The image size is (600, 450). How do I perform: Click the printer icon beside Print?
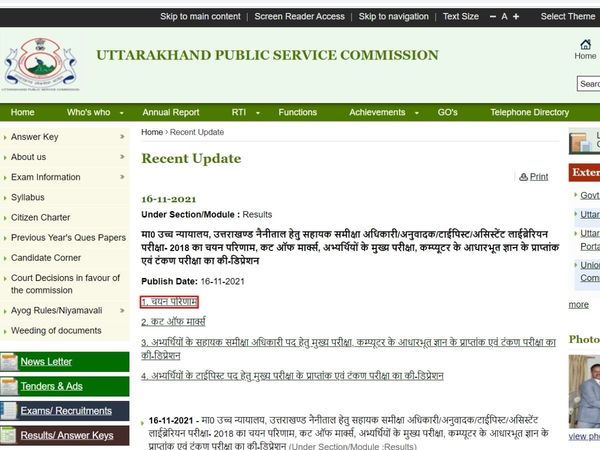pyautogui.click(x=523, y=177)
